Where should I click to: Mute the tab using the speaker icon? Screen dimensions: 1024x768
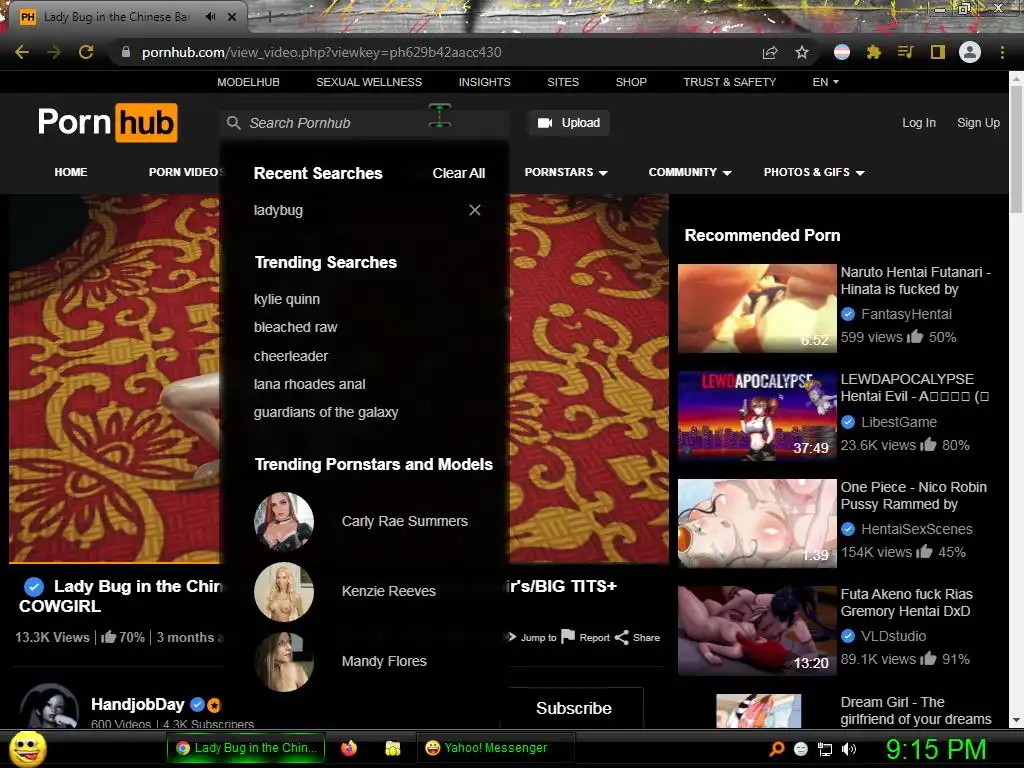click(210, 17)
